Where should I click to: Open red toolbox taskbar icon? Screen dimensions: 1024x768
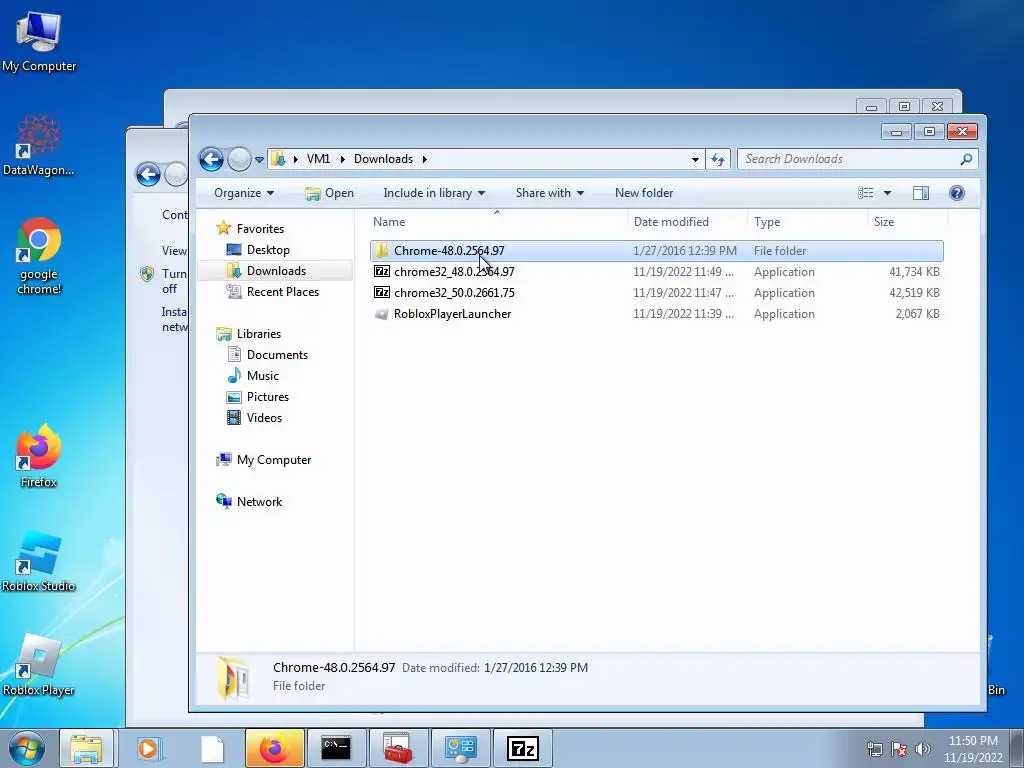click(398, 748)
